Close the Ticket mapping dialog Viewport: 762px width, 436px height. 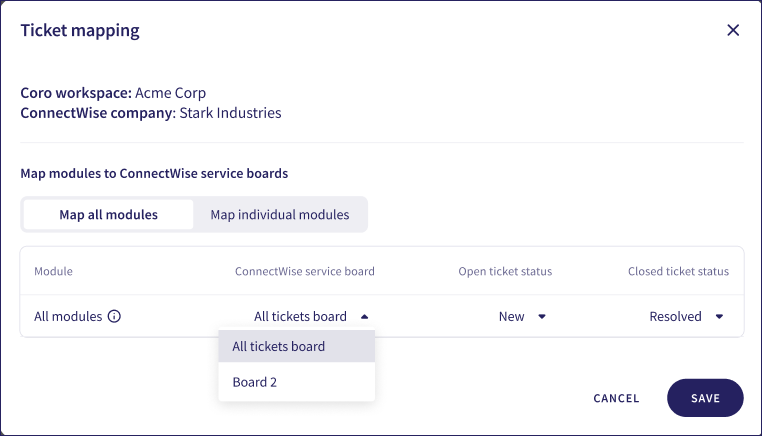coord(733,30)
